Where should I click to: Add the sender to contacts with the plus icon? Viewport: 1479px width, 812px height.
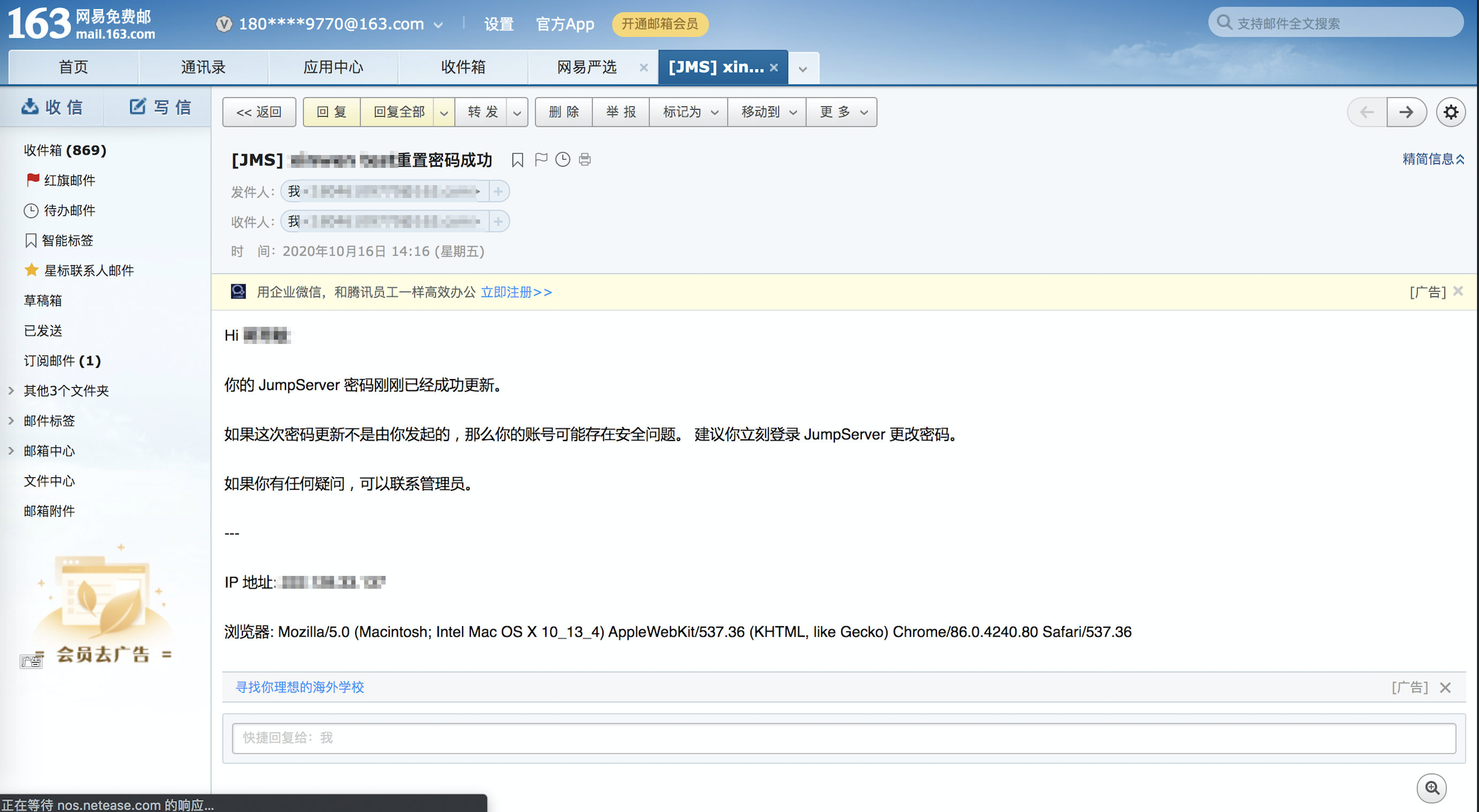tap(498, 191)
